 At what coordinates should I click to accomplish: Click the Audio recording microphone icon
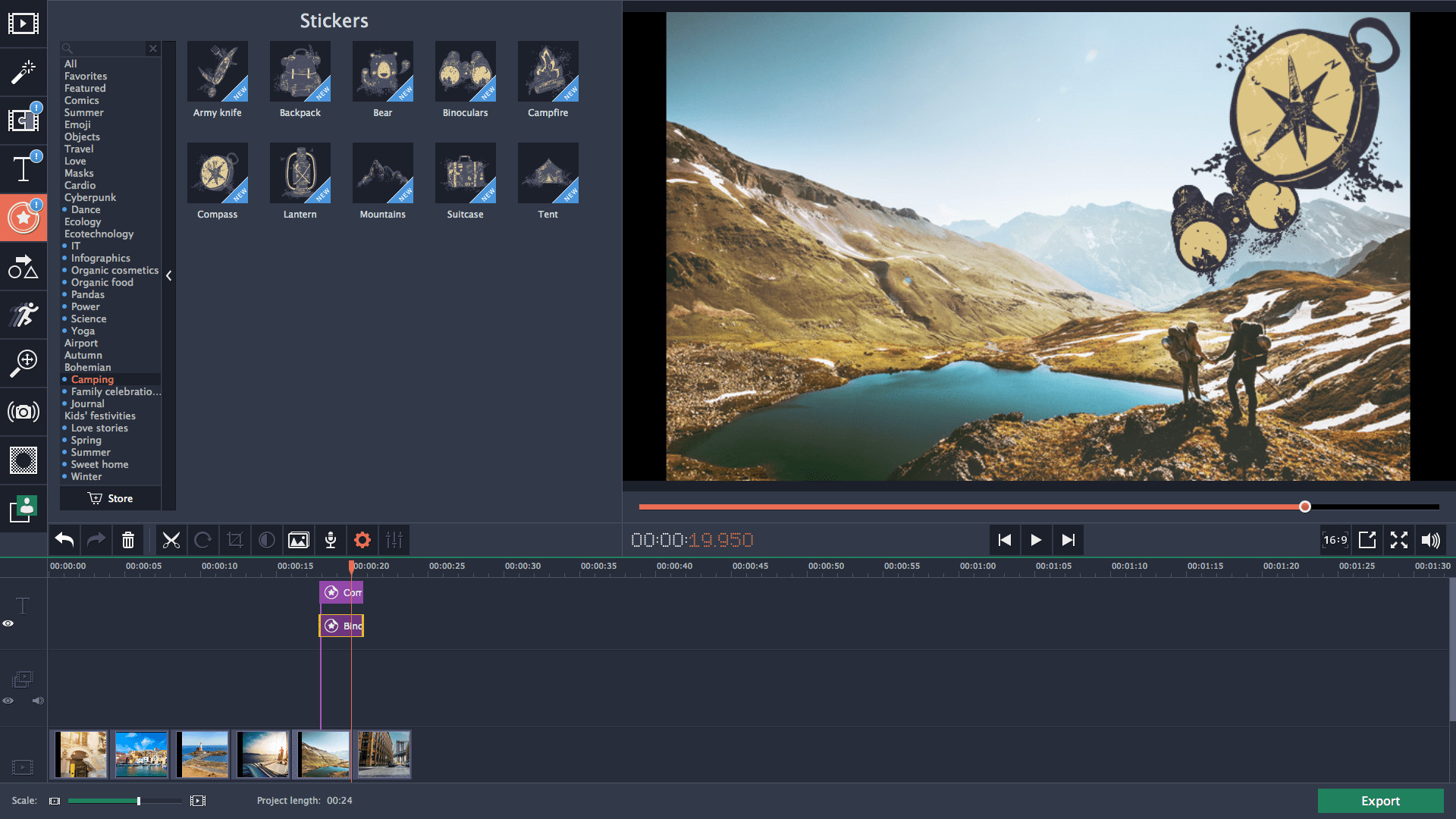pos(330,540)
